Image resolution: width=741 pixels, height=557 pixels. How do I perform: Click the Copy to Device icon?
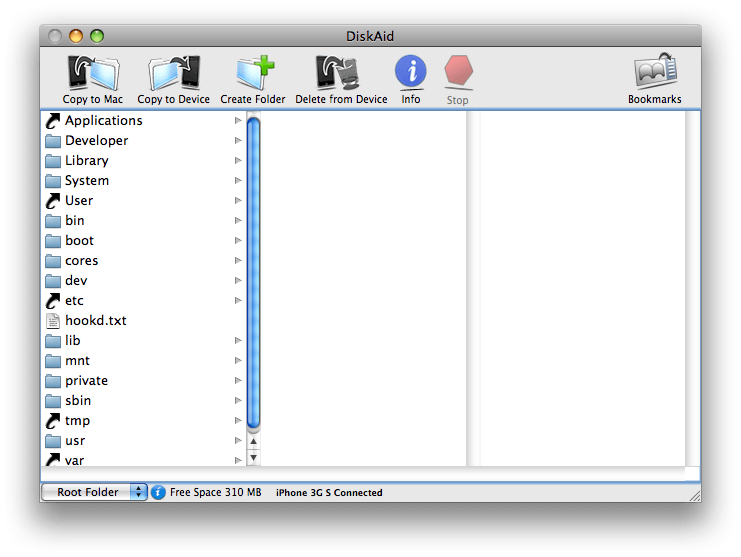[173, 74]
